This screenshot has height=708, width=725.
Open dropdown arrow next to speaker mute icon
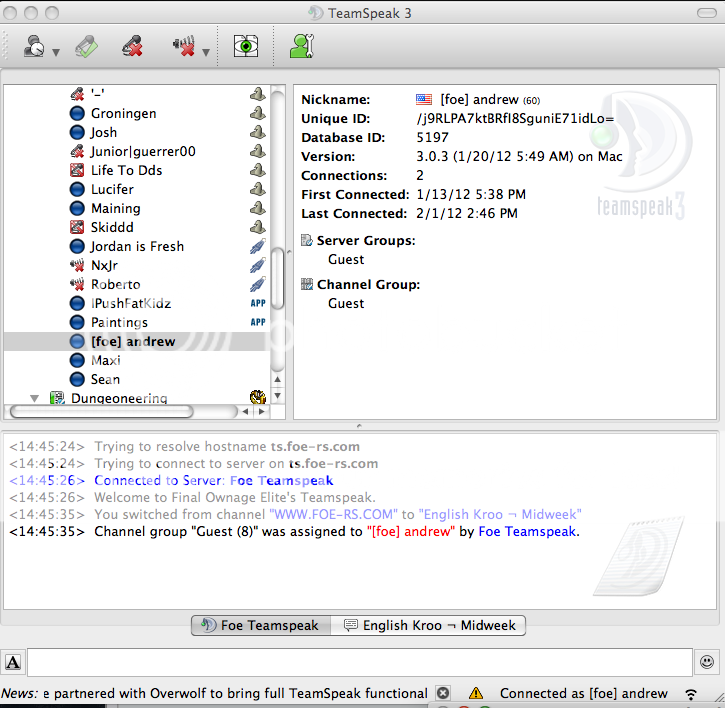tap(206, 52)
